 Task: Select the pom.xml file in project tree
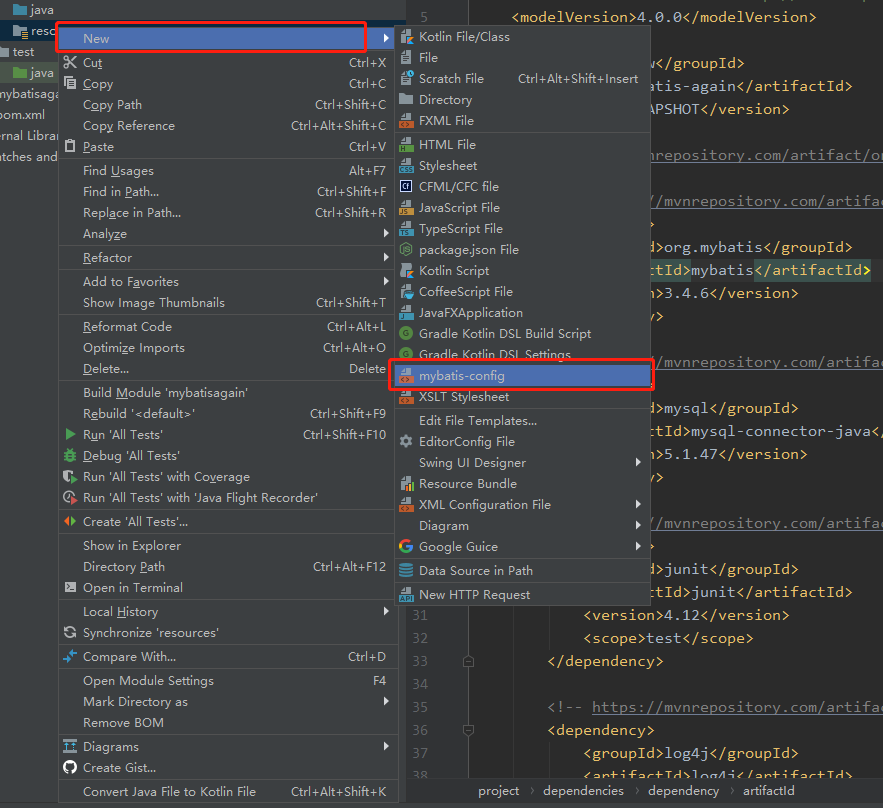(x=23, y=115)
